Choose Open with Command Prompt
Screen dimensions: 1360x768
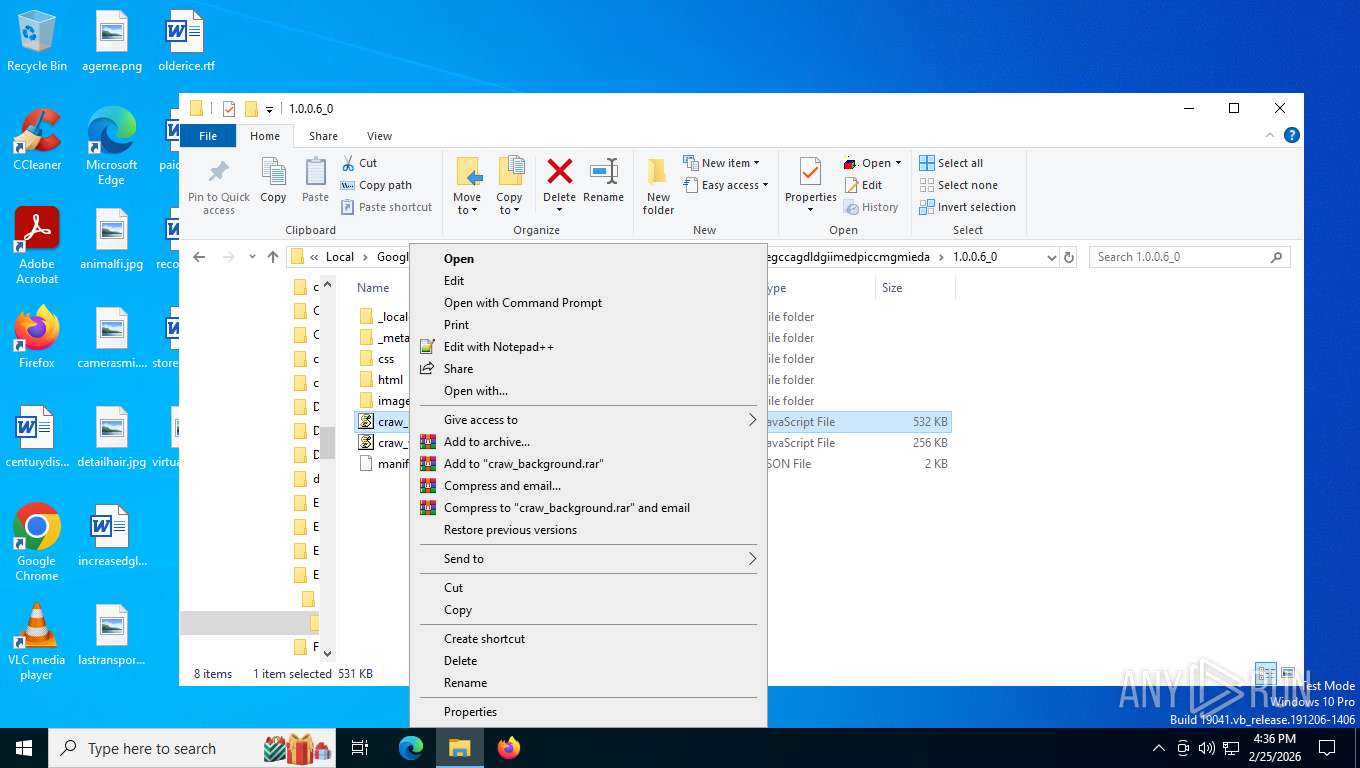click(588, 302)
